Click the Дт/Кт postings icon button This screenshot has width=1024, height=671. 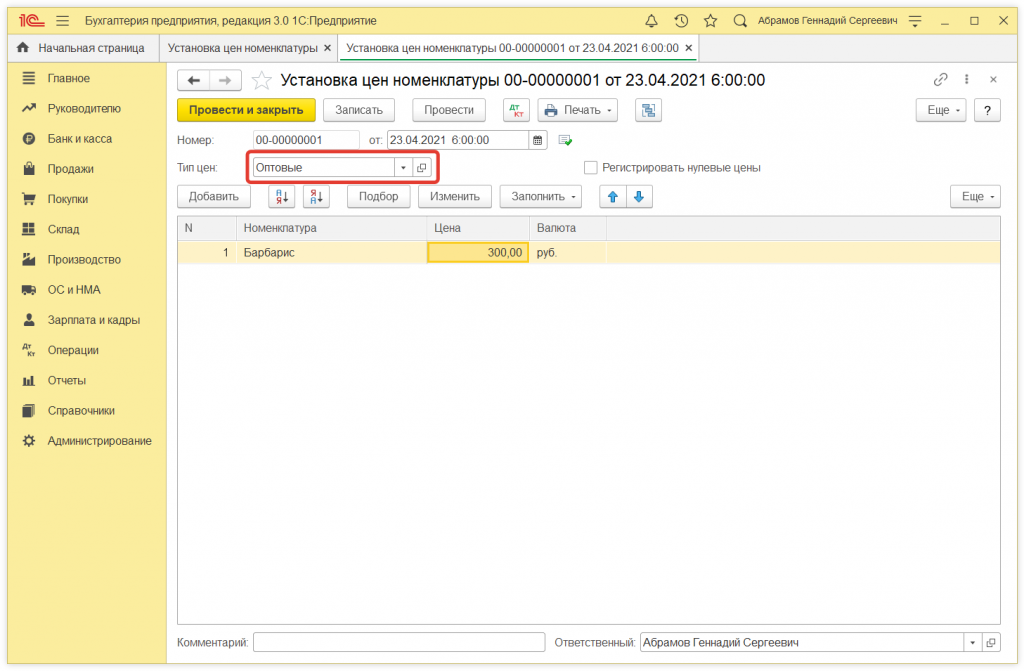[516, 110]
